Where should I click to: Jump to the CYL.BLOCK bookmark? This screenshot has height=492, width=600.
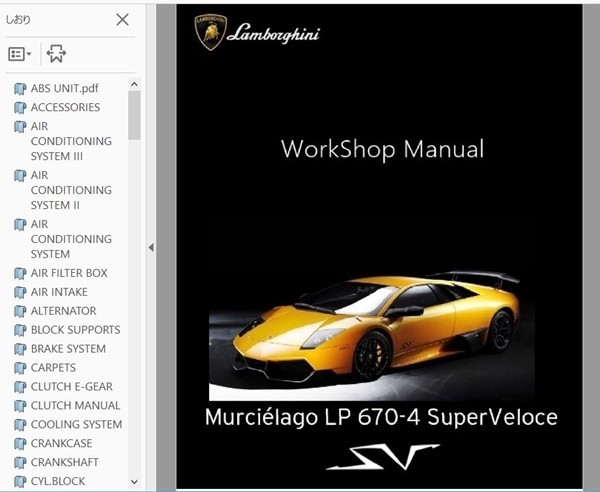58,481
